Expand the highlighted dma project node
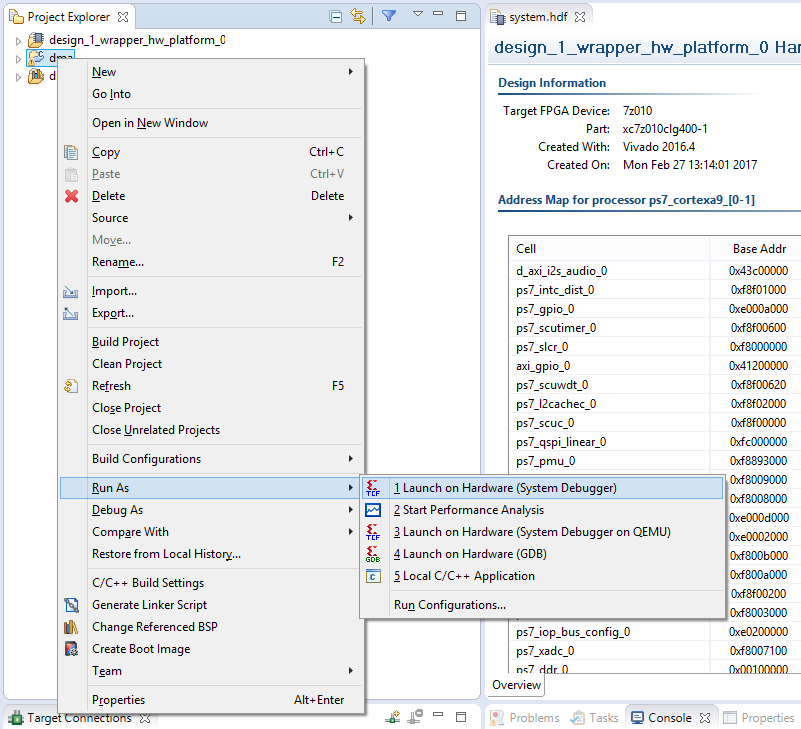 [18, 59]
